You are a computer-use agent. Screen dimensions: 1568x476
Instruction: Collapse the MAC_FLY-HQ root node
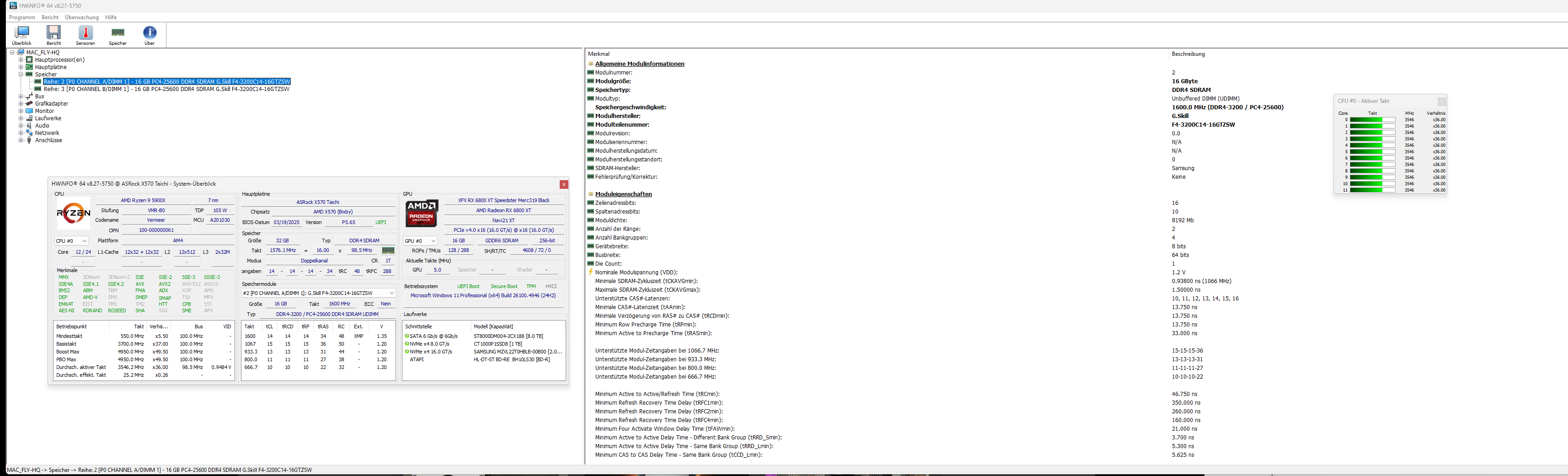point(12,52)
